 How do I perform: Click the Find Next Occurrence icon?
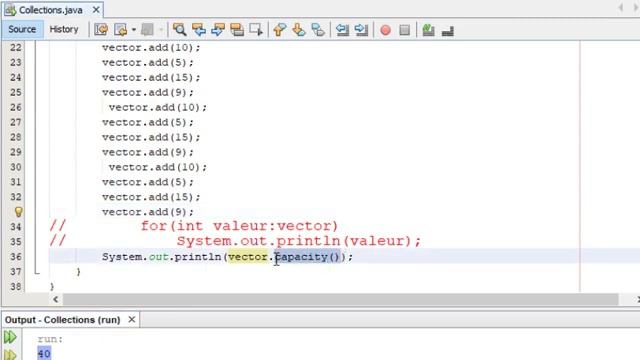[218, 29]
